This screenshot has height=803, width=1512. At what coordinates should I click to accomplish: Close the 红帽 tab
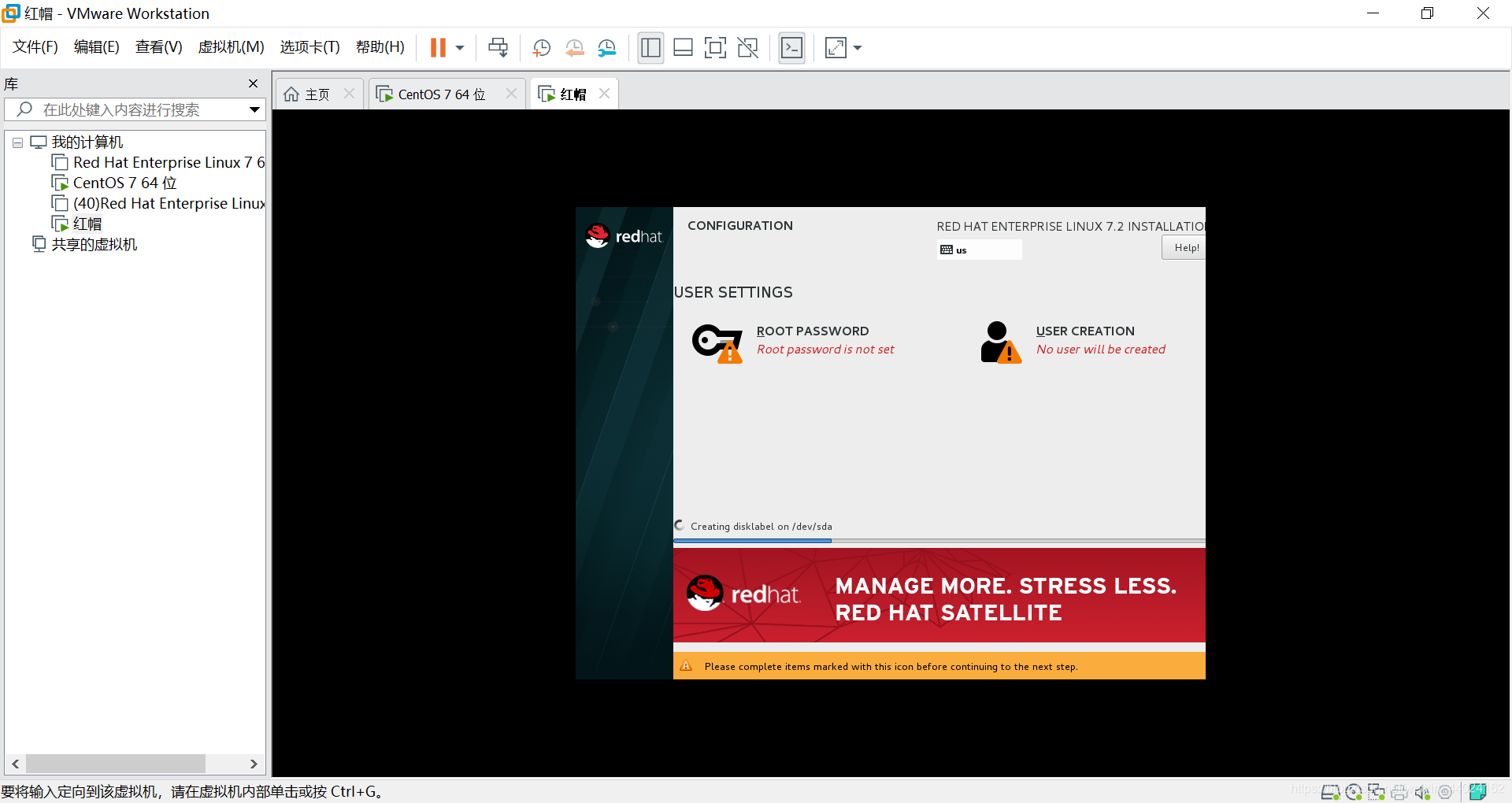click(x=604, y=94)
